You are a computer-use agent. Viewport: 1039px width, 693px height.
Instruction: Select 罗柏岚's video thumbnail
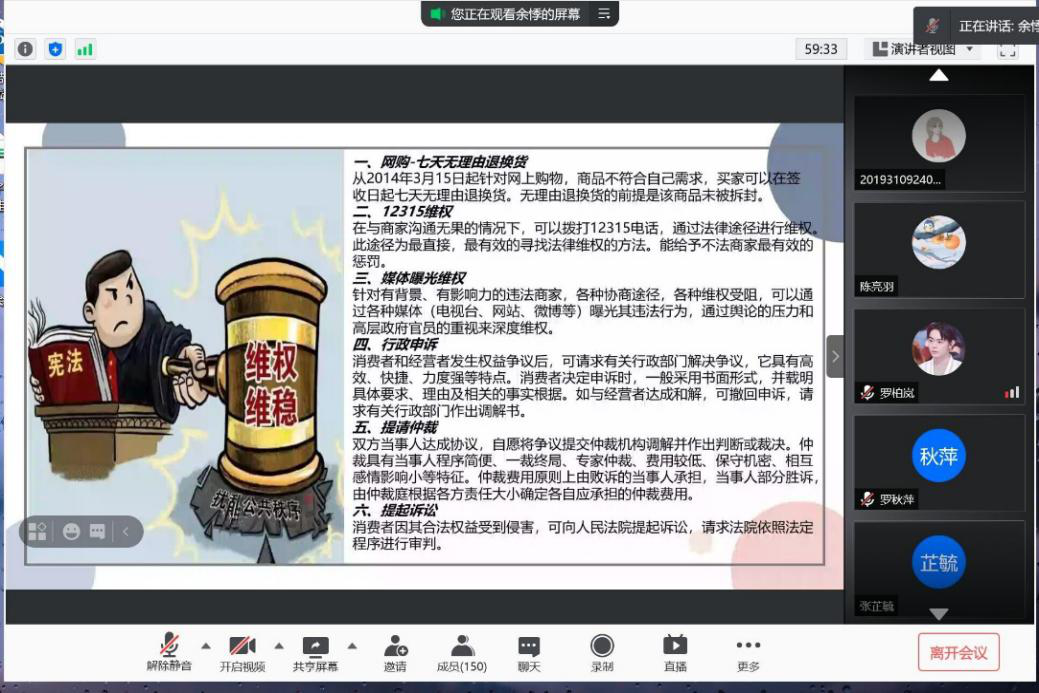click(x=938, y=355)
